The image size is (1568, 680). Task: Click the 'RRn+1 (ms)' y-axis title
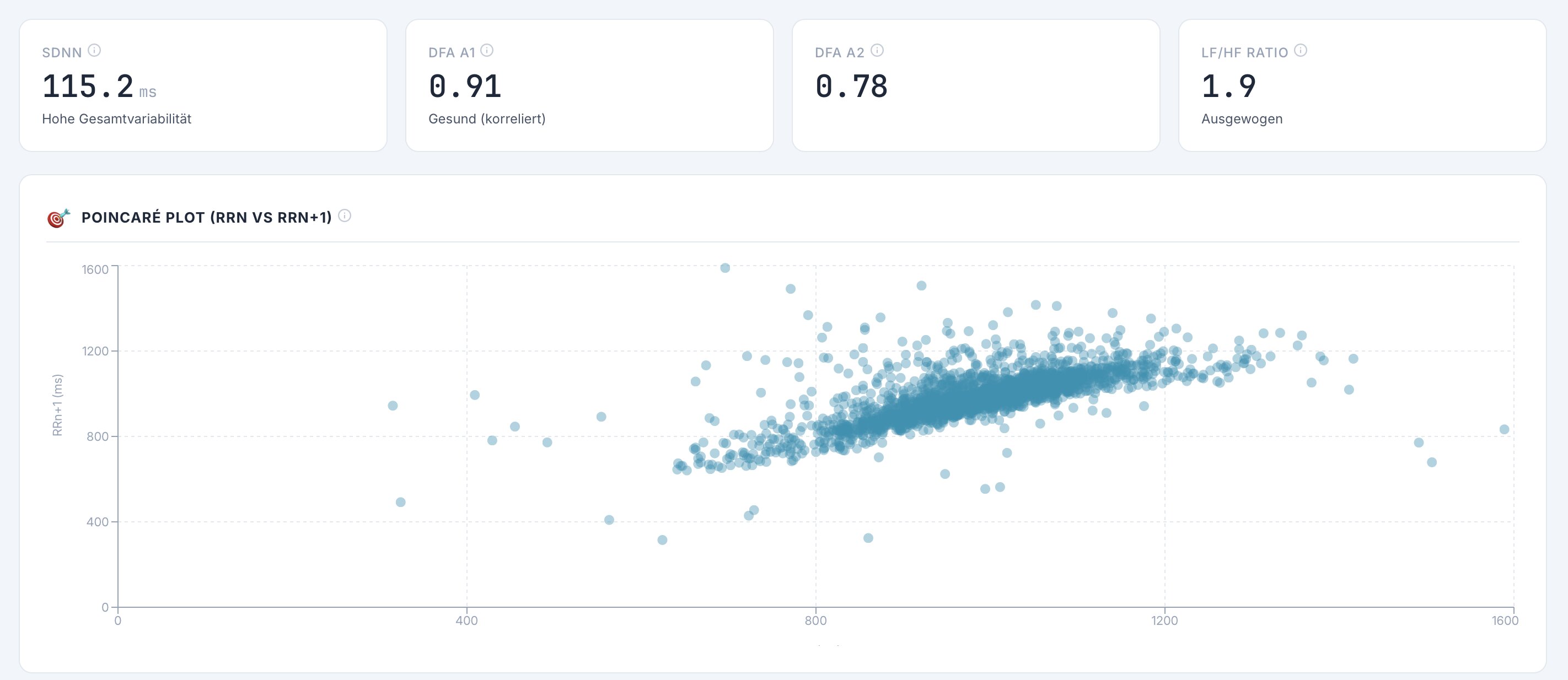[58, 404]
